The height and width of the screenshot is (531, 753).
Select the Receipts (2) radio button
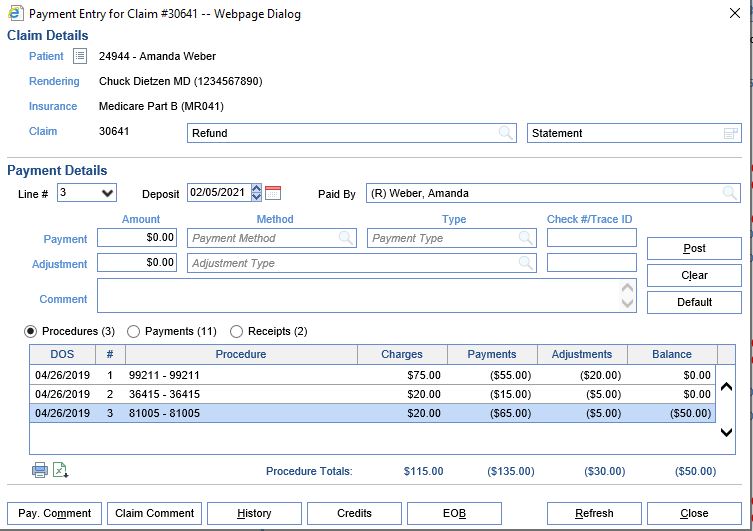237,331
